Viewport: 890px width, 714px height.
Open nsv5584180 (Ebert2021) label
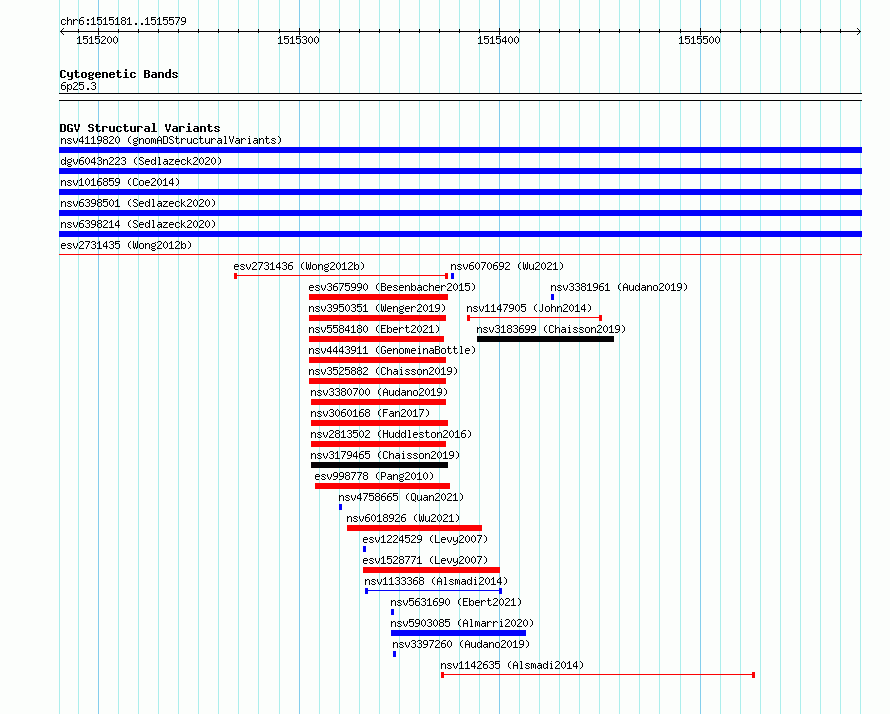(x=374, y=329)
